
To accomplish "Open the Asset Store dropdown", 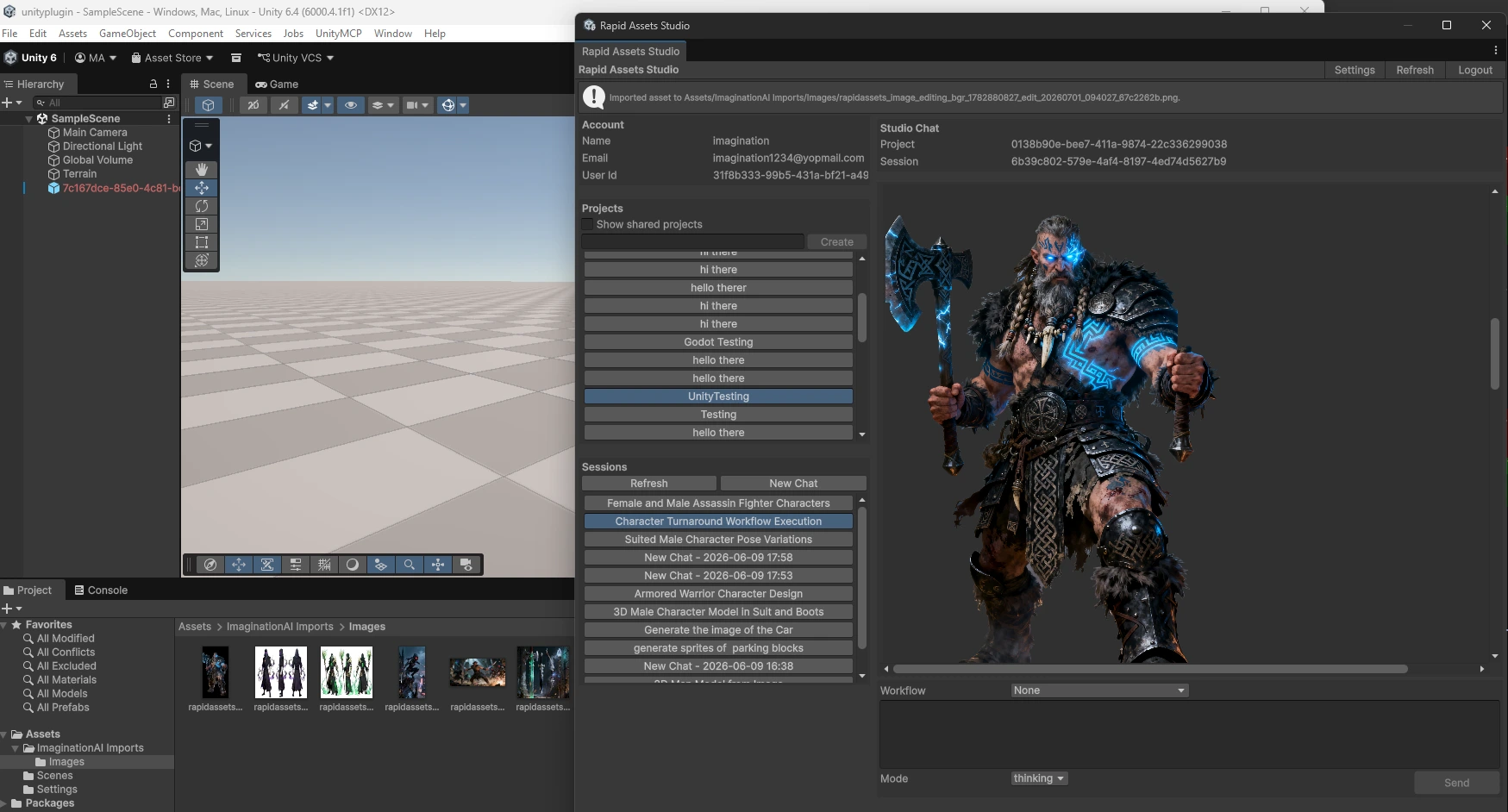I will [172, 58].
